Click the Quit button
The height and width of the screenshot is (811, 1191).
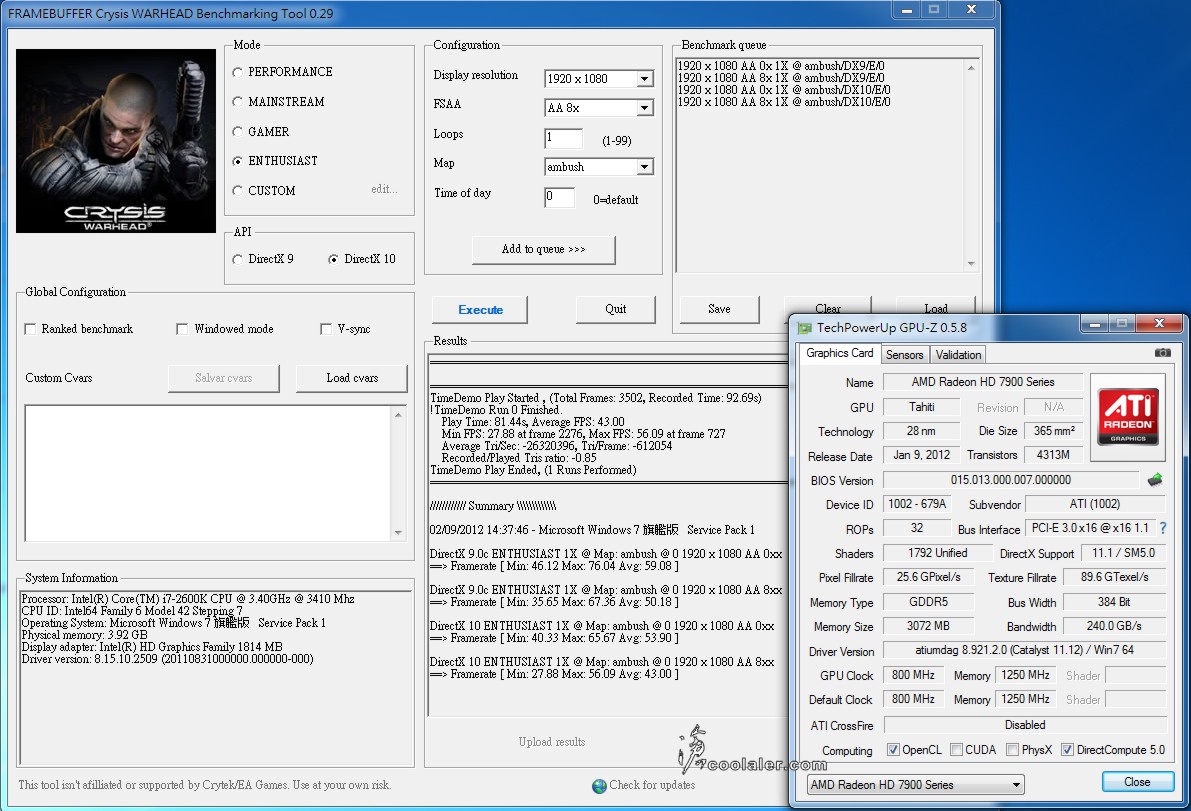[615, 309]
